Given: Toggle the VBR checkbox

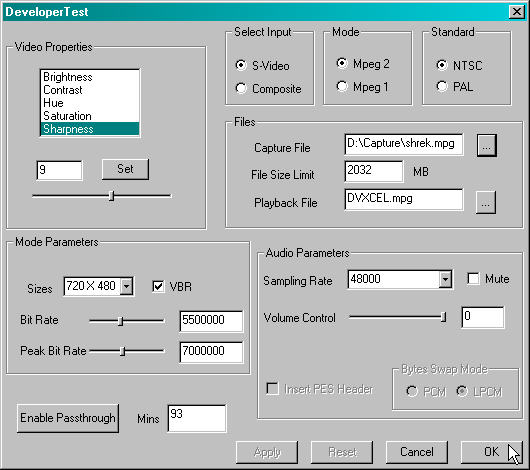Looking at the screenshot, I should click(158, 286).
